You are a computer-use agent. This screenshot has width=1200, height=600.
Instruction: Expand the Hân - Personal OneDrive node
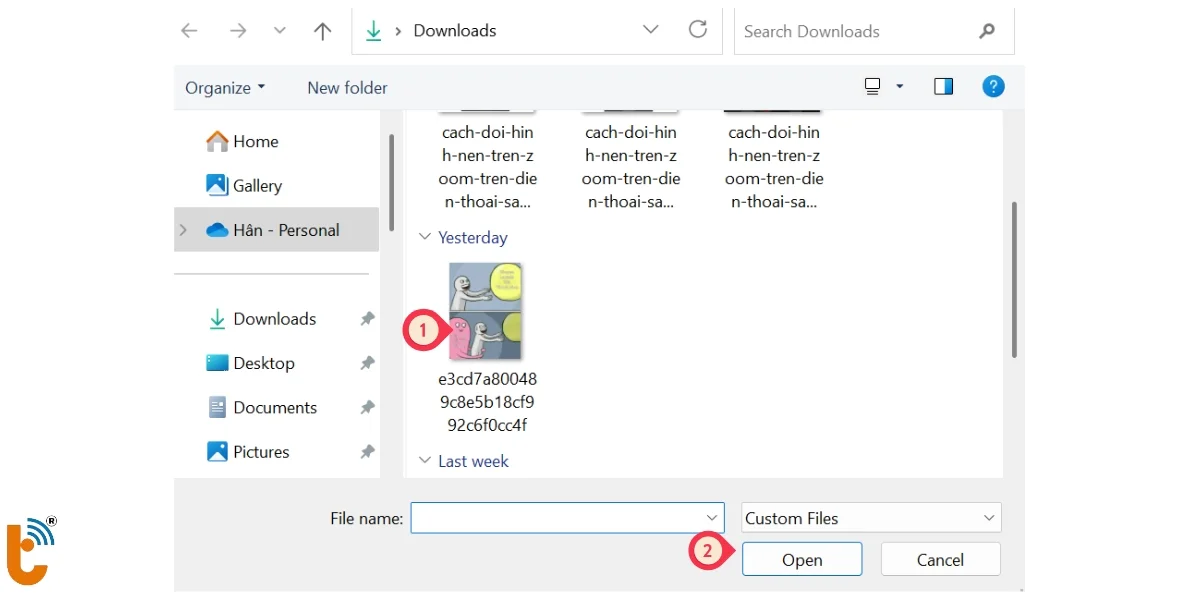click(x=183, y=230)
